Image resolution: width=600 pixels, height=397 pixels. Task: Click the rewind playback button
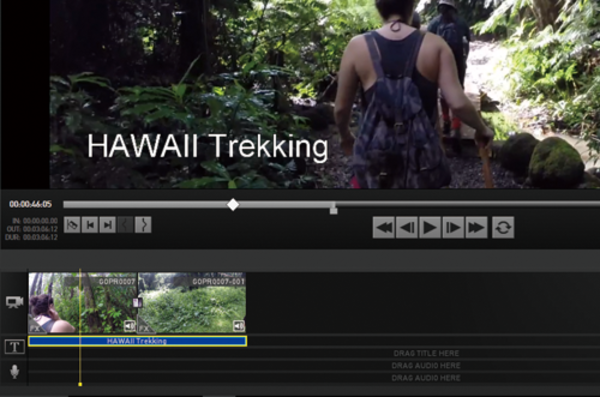coord(384,227)
